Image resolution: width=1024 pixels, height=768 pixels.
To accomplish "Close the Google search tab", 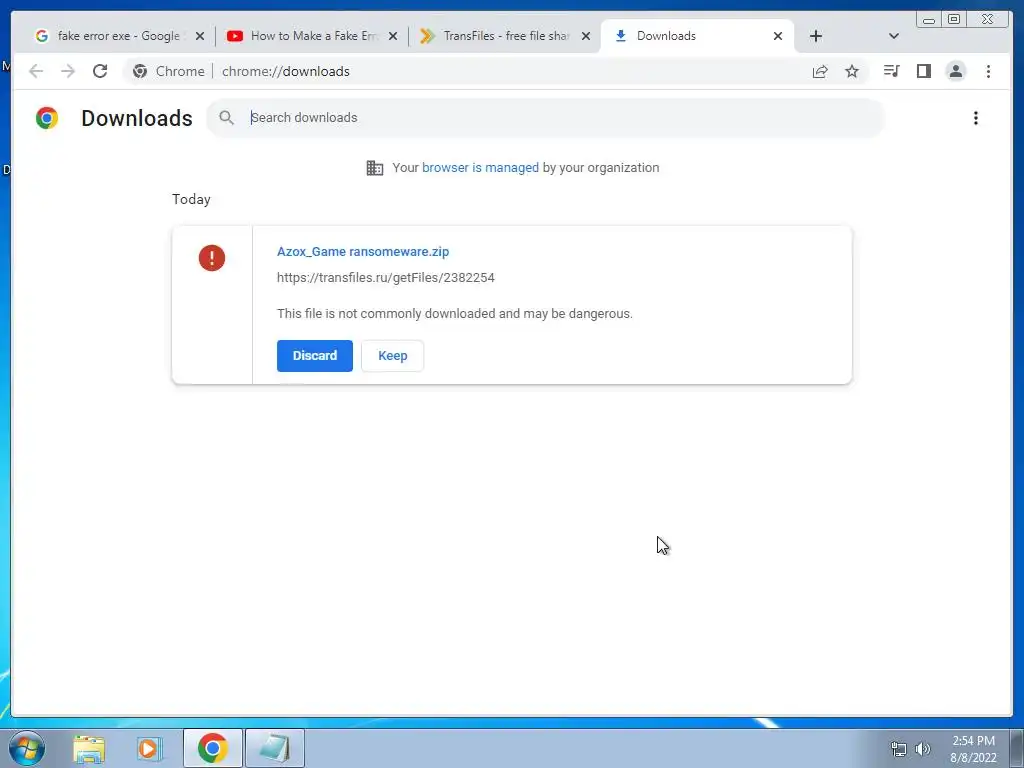I will pyautogui.click(x=200, y=36).
